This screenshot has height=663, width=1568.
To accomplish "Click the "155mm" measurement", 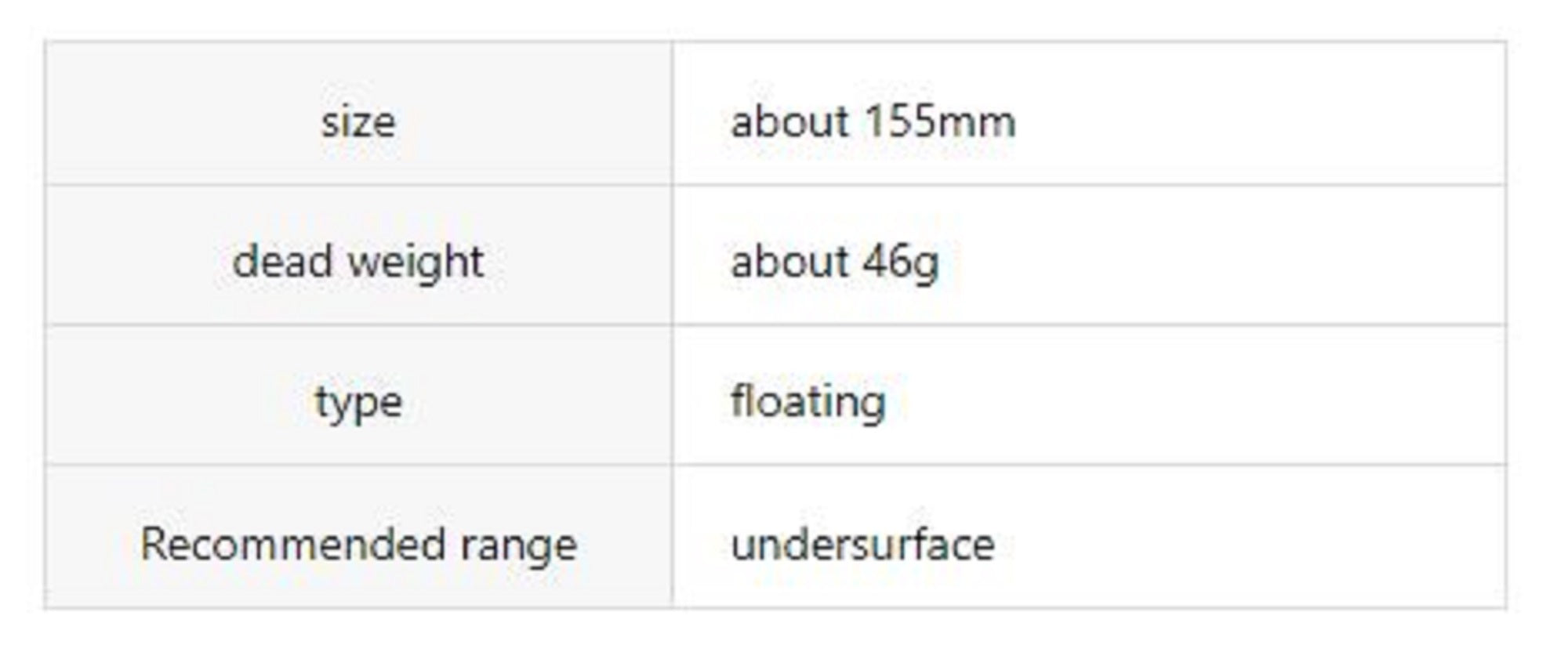I will (x=939, y=122).
